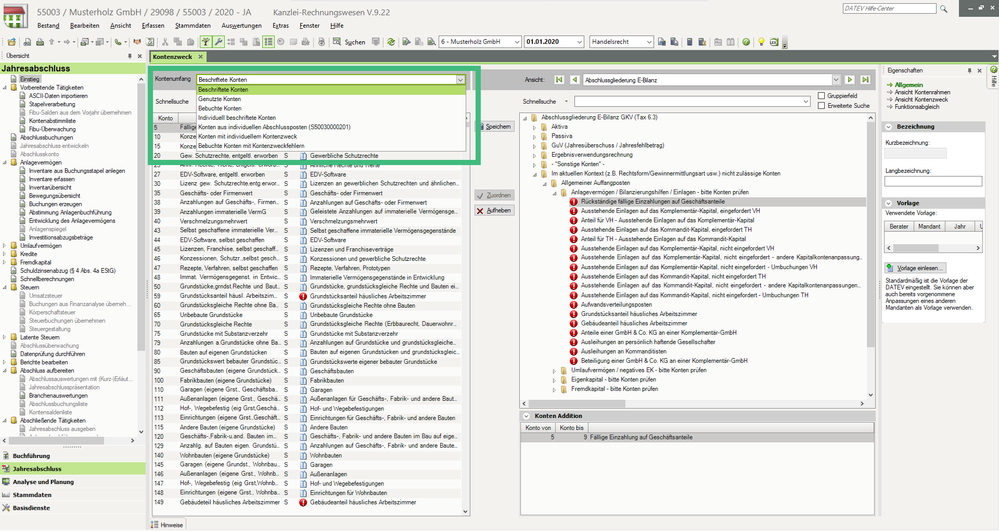The image size is (999, 531).
Task: Click the scissors cut icon
Action: click(x=165, y=42)
